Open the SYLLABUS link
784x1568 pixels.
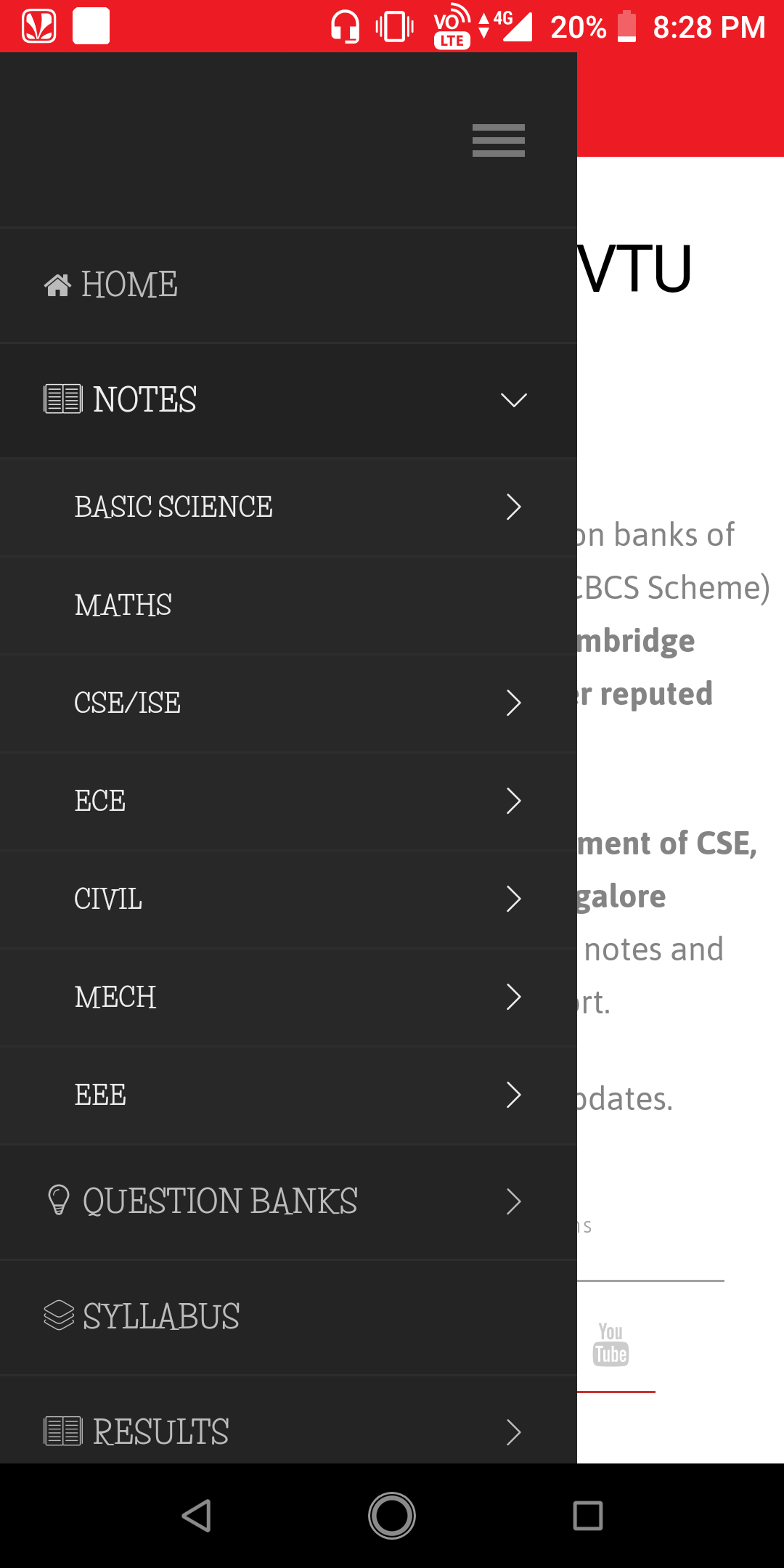point(161,1316)
